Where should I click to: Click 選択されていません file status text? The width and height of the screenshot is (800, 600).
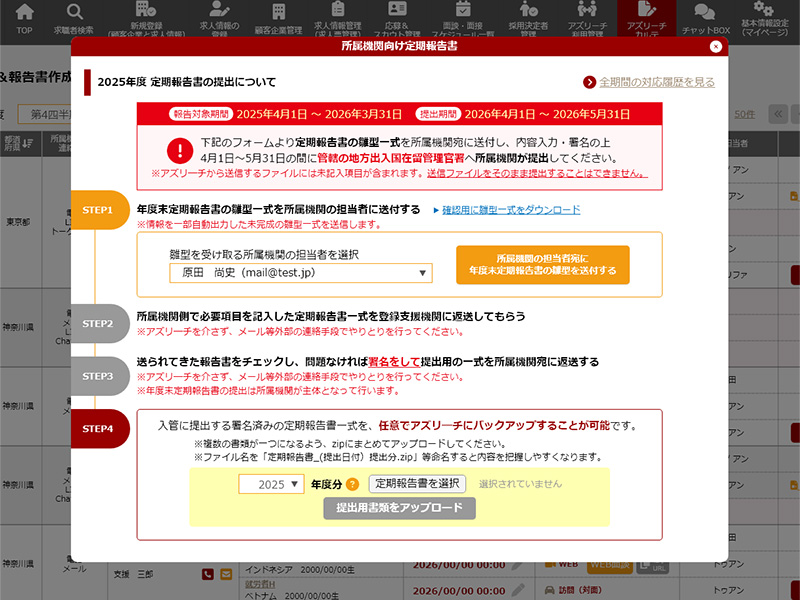pyautogui.click(x=520, y=484)
